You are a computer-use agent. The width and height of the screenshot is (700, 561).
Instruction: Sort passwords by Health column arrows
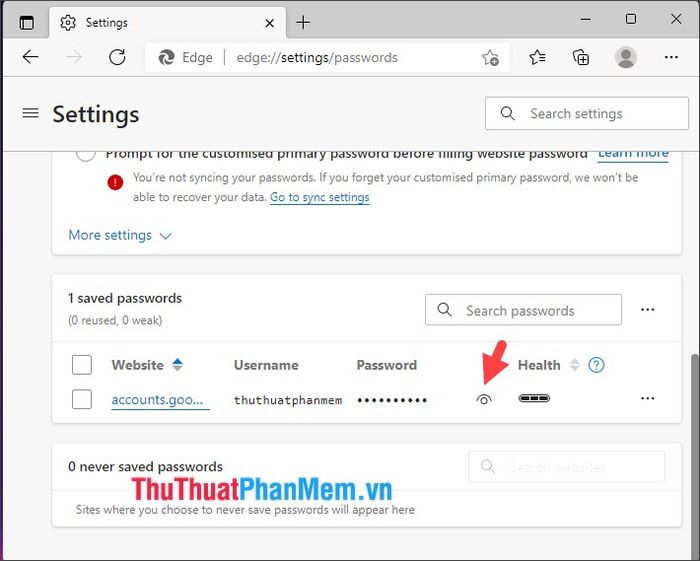coord(575,365)
